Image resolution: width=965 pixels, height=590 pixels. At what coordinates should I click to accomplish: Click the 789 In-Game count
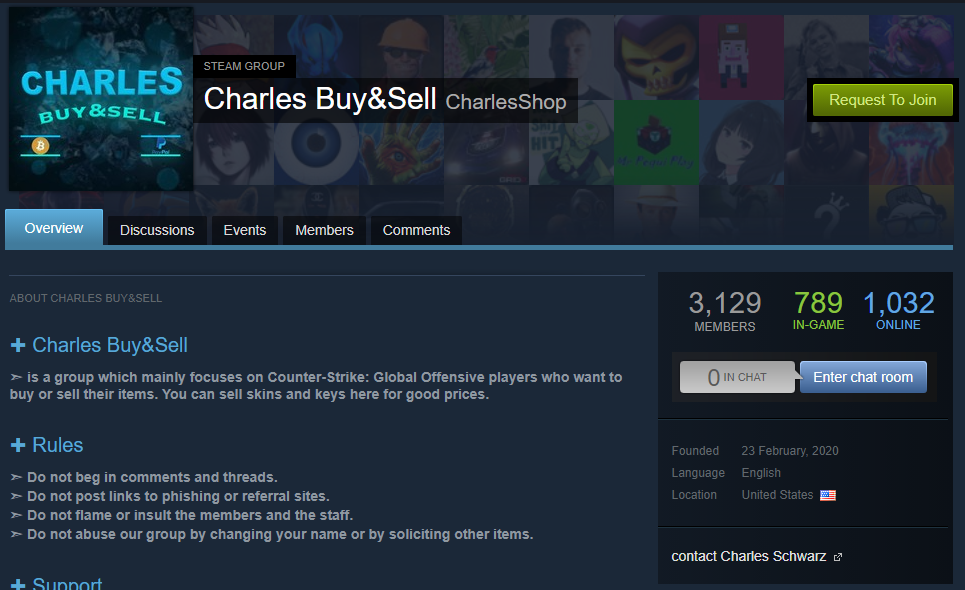click(818, 310)
